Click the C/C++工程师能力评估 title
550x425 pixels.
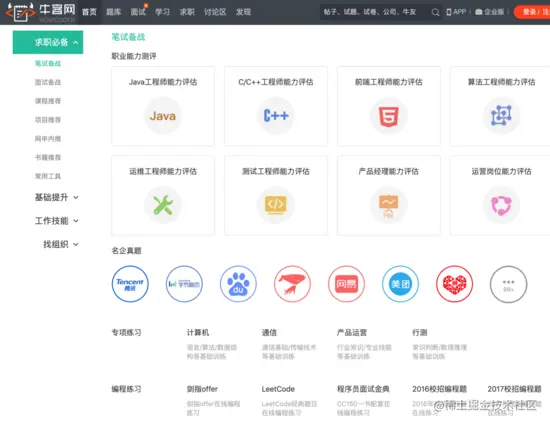pos(276,82)
